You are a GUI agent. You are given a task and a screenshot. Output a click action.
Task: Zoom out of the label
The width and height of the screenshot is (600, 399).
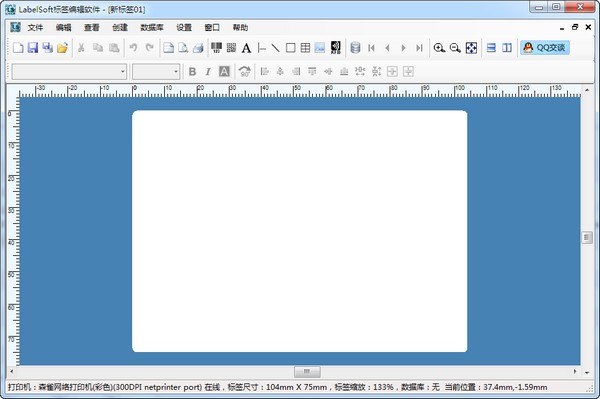pyautogui.click(x=455, y=48)
